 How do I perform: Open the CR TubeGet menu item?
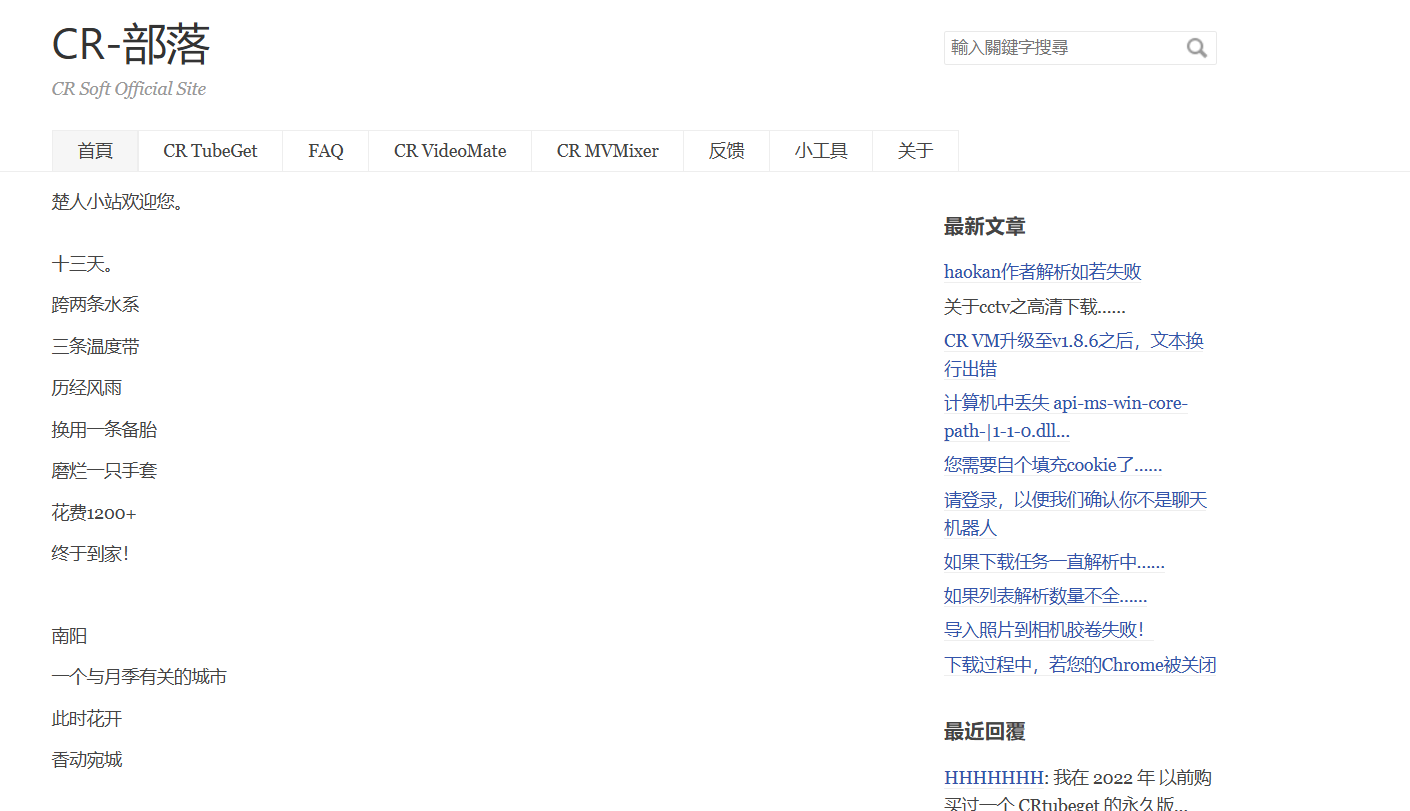coord(210,151)
